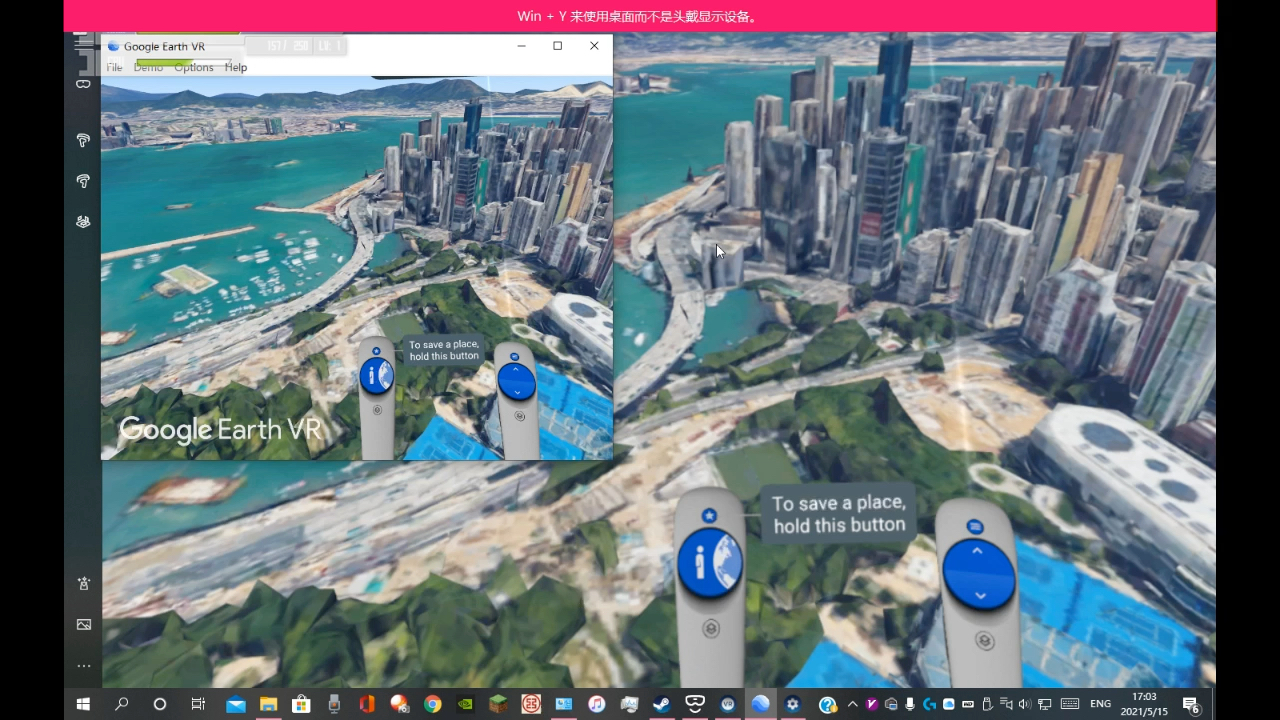Switch the ENG input language indicator

(x=1100, y=704)
